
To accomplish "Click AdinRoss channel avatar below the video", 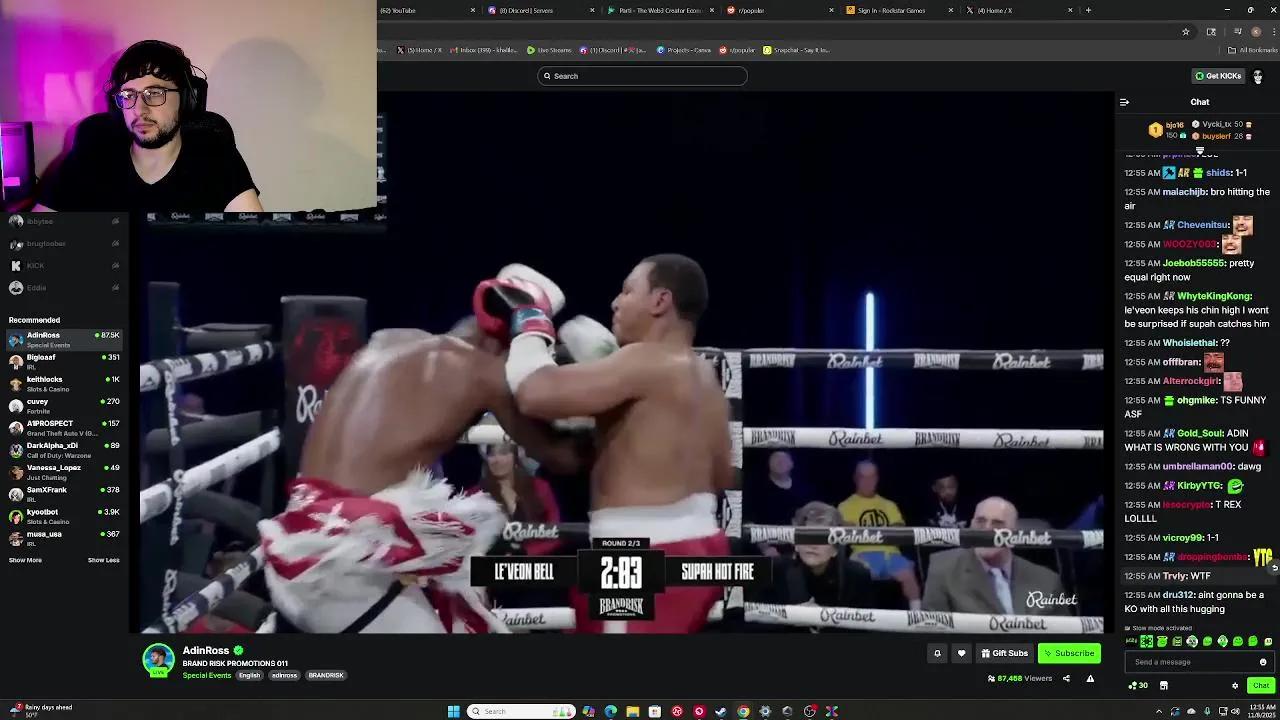I will click(x=158, y=660).
